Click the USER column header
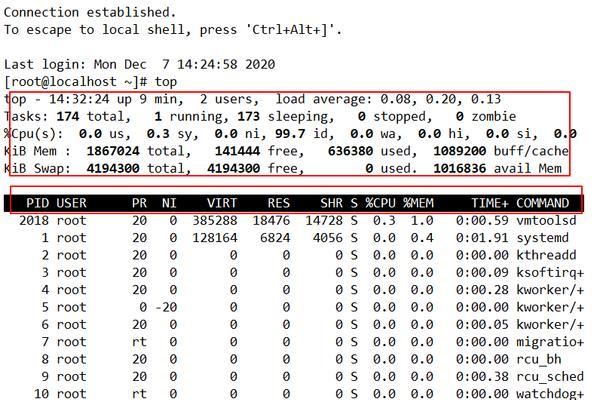597x400 pixels. point(72,203)
